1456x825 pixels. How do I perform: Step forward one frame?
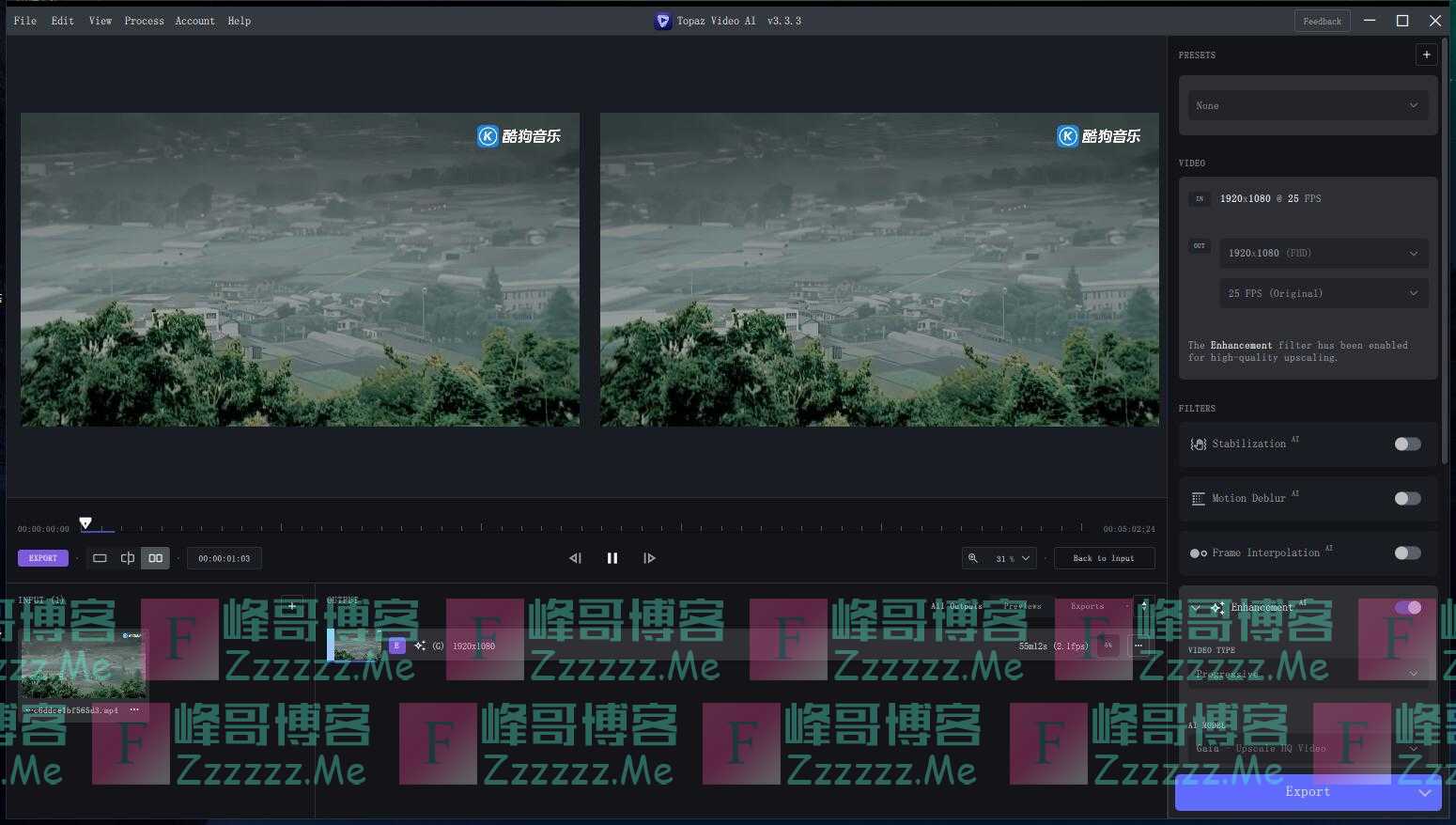coord(649,558)
